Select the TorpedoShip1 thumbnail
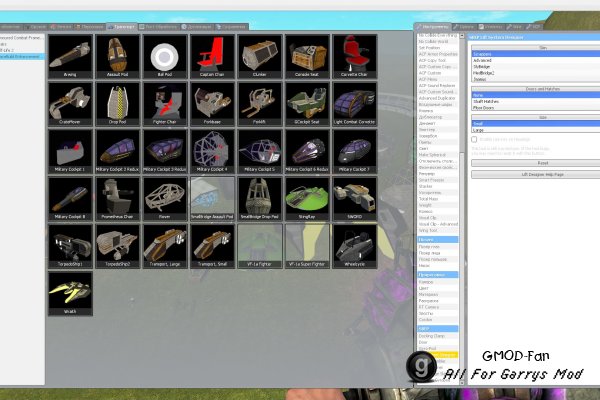This screenshot has width=600, height=400. click(70, 247)
